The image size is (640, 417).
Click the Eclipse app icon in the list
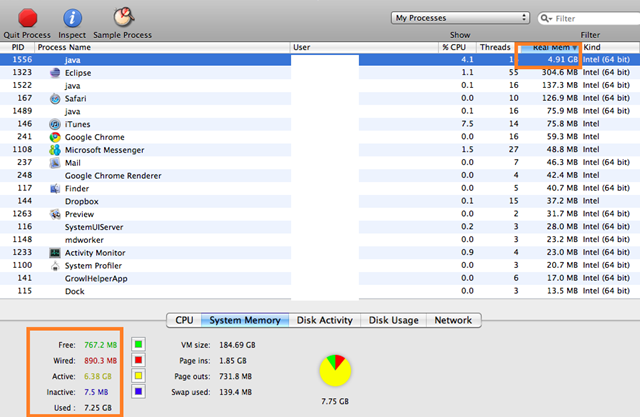point(55,73)
